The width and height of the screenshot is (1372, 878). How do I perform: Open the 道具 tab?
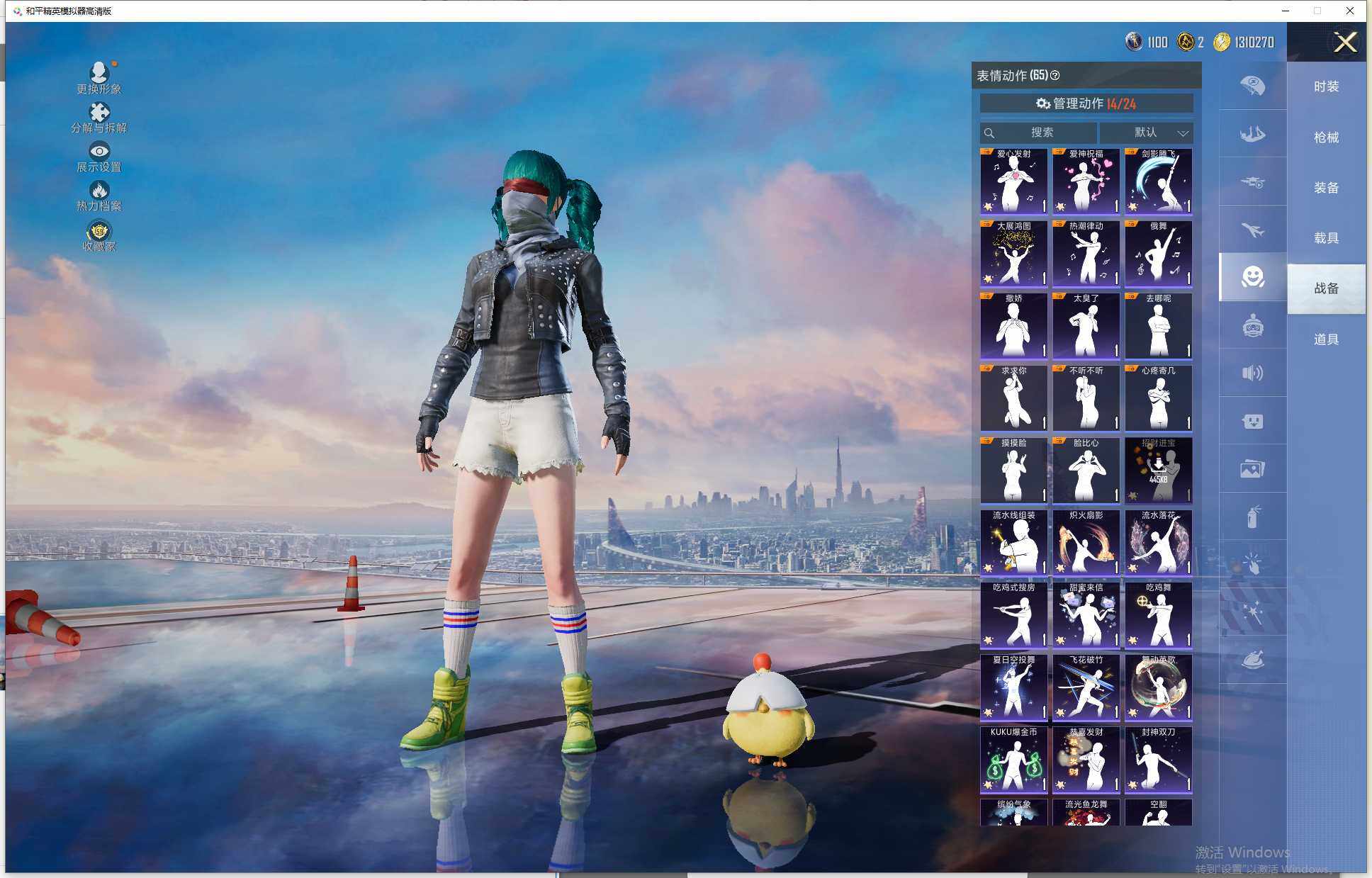[1325, 339]
